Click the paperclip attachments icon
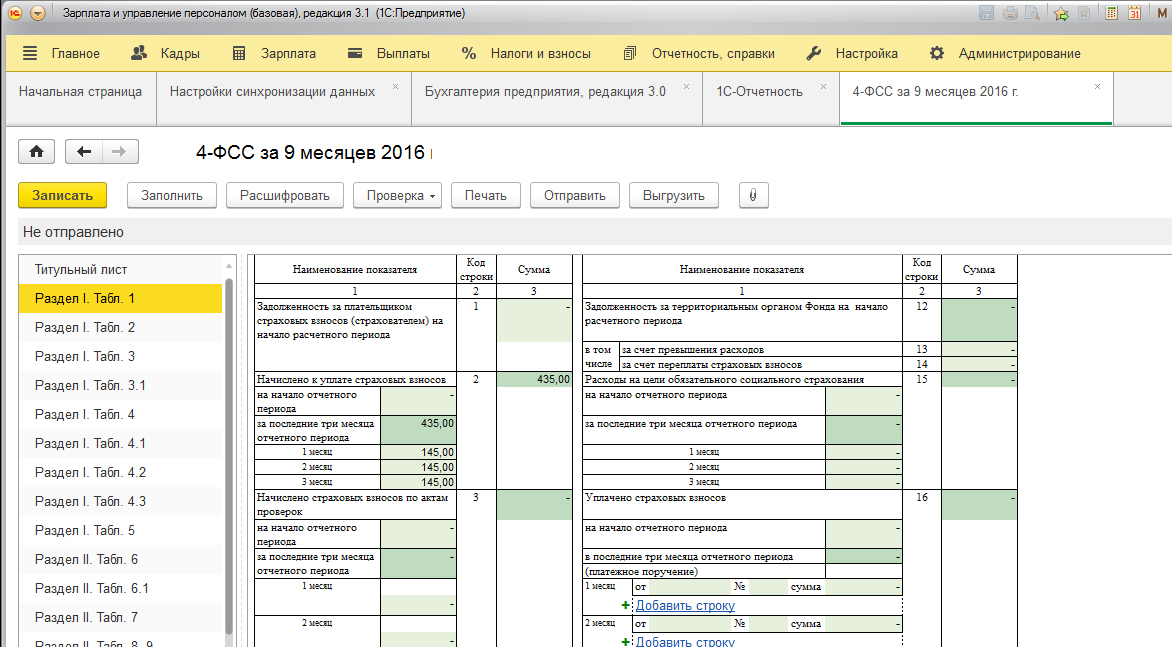The width and height of the screenshot is (1172, 647). (x=753, y=196)
